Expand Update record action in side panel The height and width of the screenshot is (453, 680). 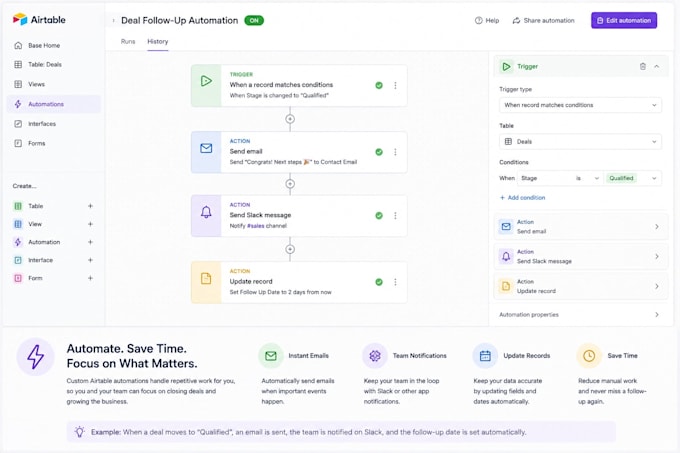[580, 286]
